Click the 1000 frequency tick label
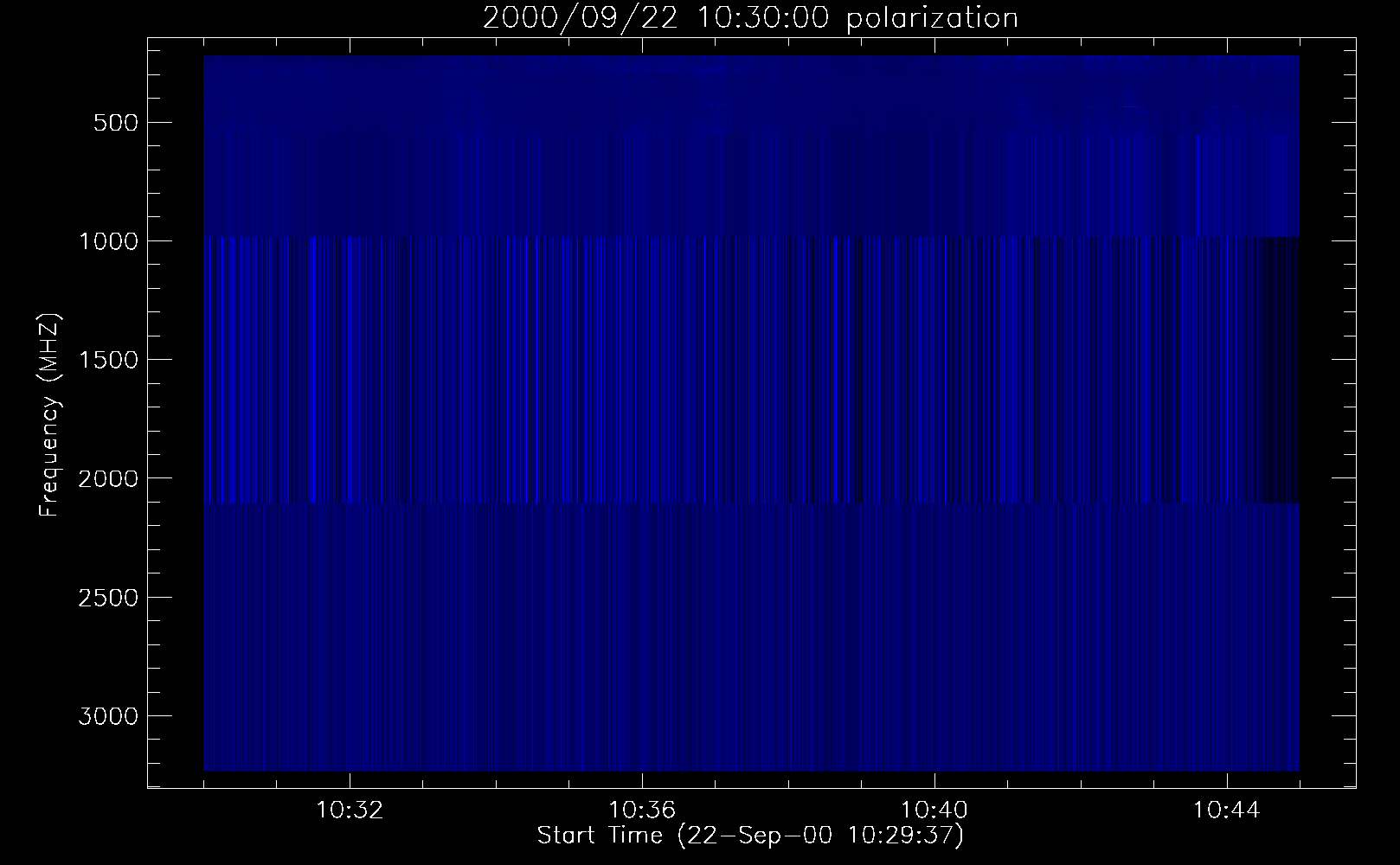This screenshot has width=1400, height=865. 106,241
